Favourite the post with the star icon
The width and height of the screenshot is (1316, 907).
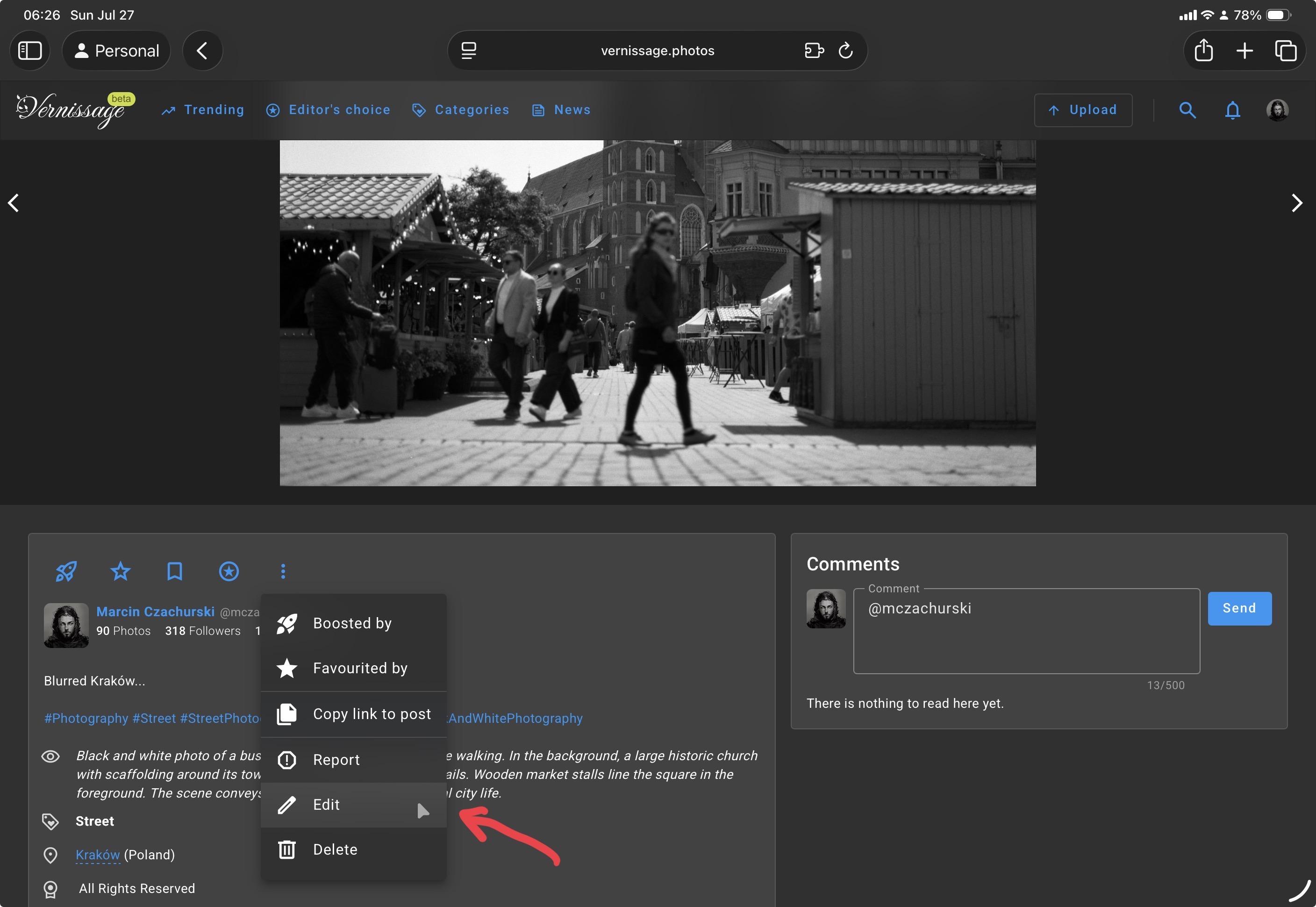pyautogui.click(x=120, y=571)
